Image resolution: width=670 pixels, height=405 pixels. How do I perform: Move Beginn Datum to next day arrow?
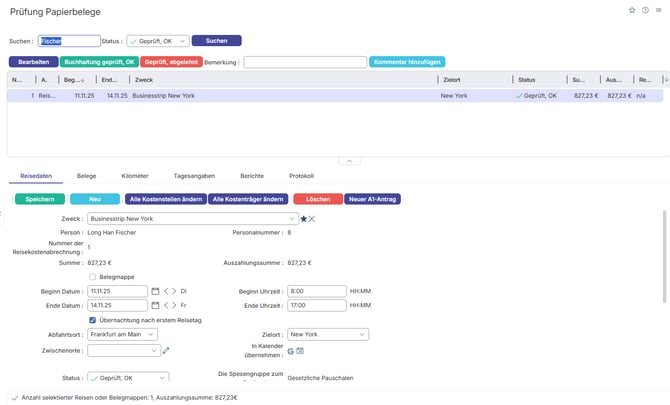point(173,291)
